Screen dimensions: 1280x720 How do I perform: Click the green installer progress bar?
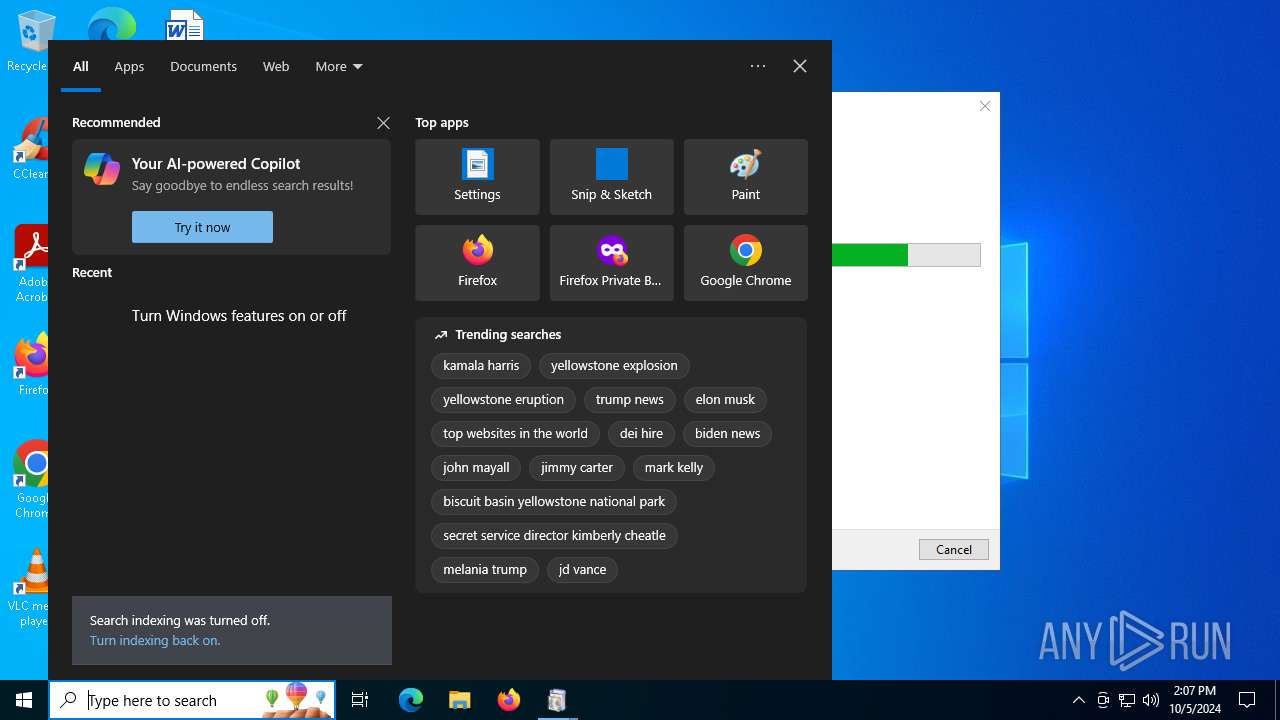(906, 255)
